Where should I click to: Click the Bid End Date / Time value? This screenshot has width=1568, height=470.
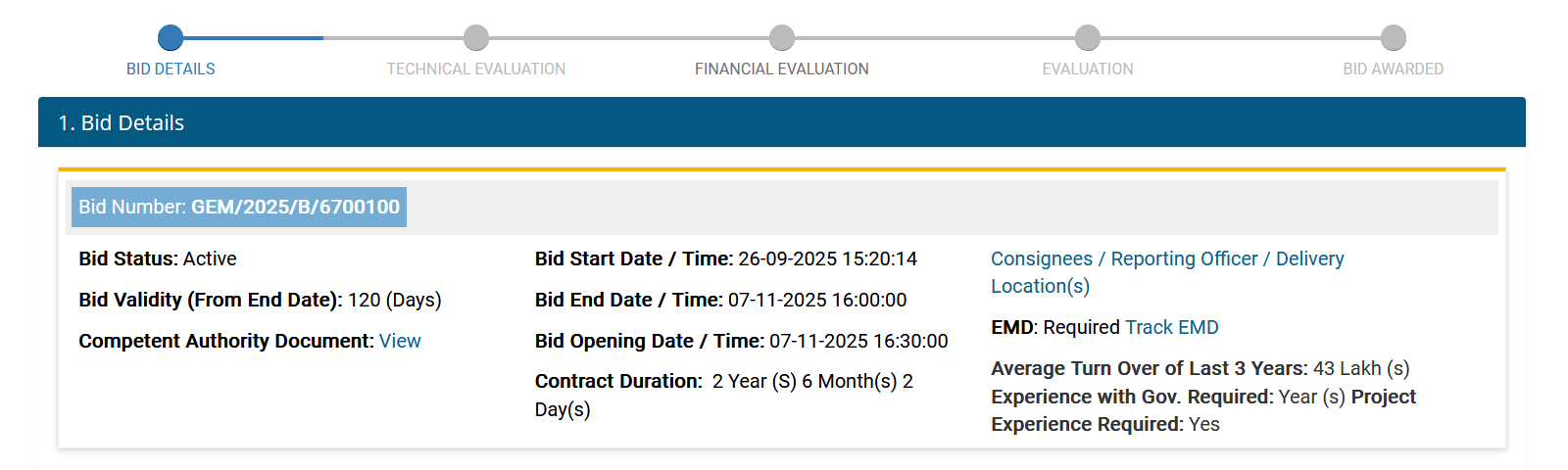click(817, 300)
